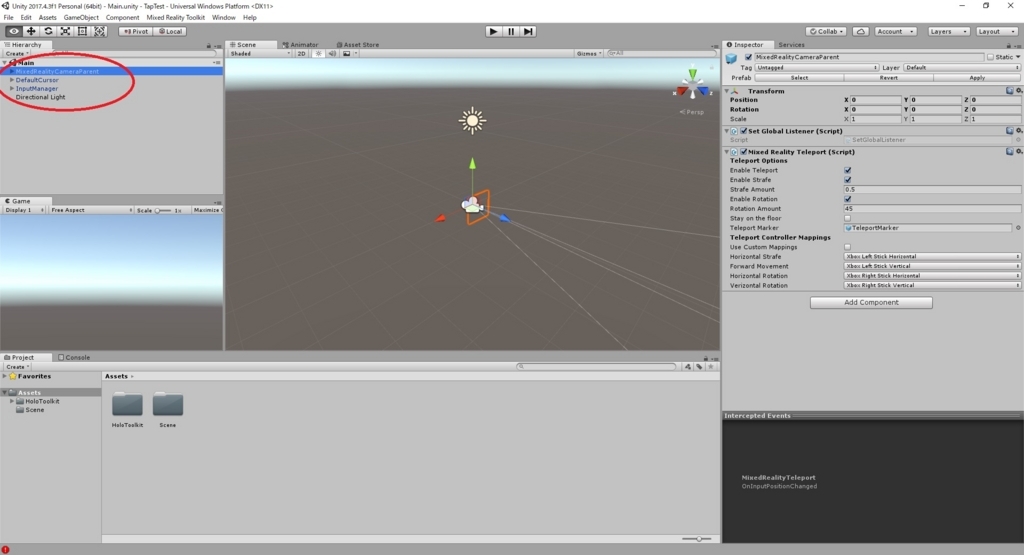Click the red error icon in status bar
This screenshot has width=1024, height=555.
[x=6, y=550]
